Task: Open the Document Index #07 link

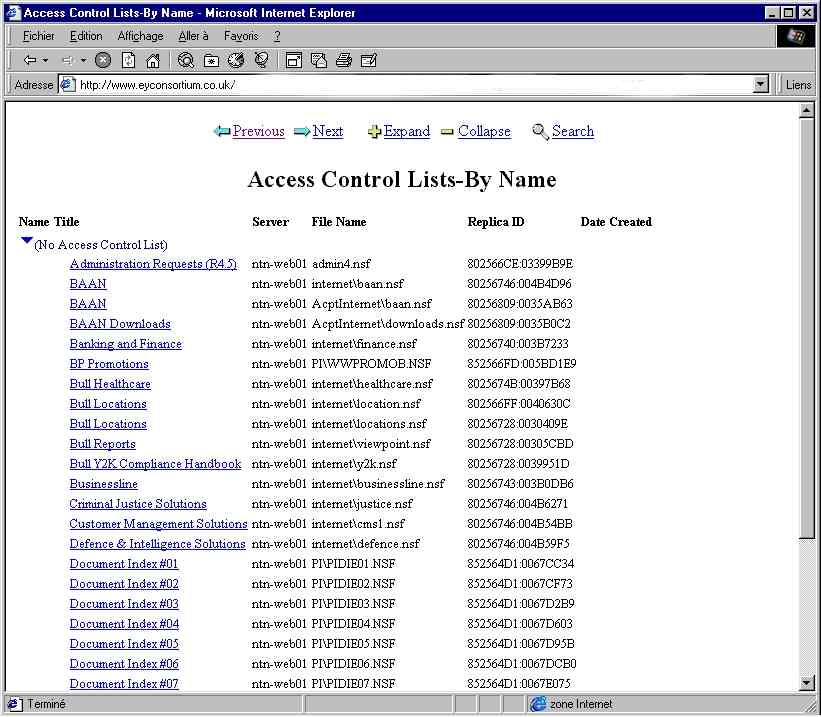Action: pos(124,683)
